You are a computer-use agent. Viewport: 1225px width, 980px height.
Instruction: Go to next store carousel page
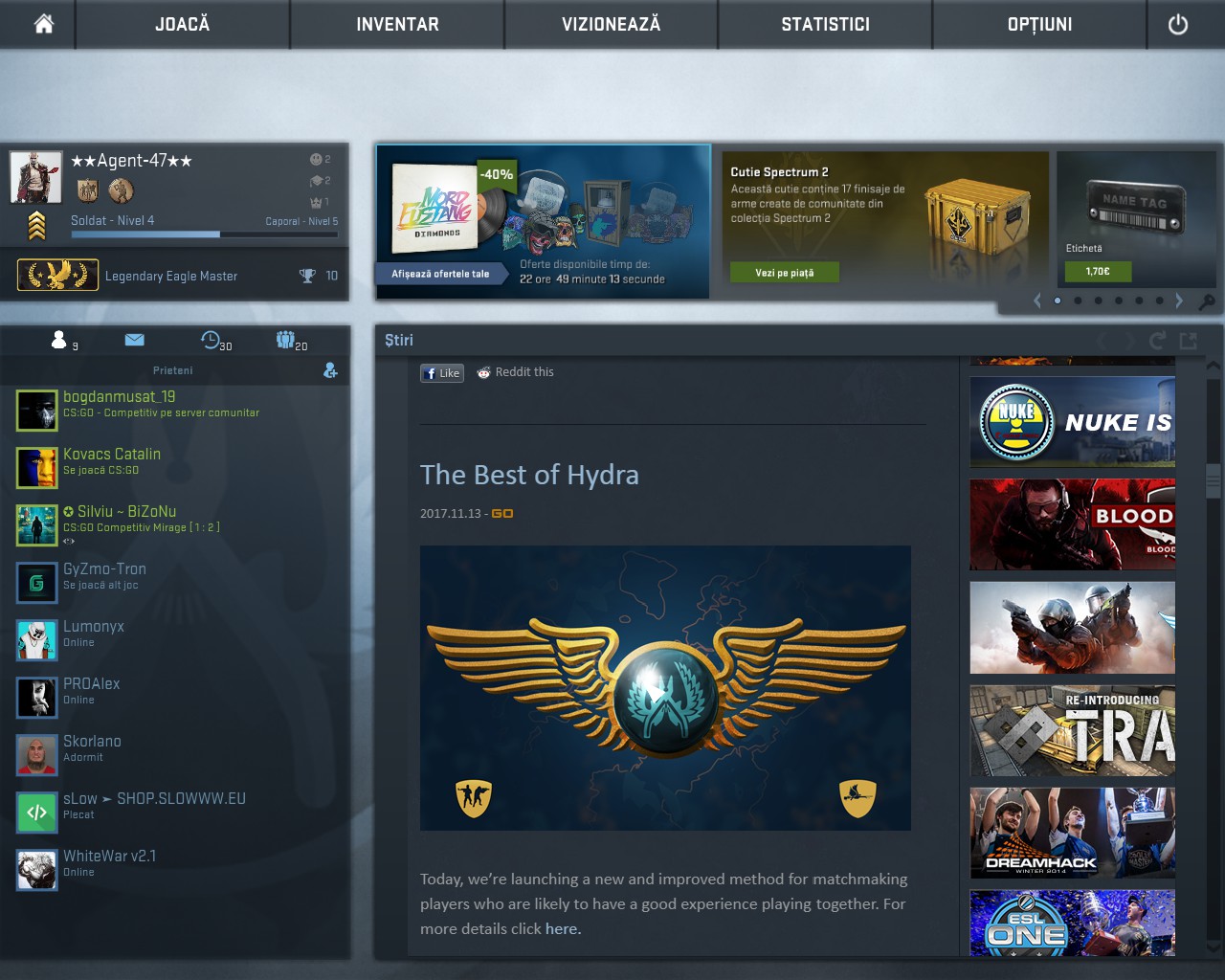(x=1179, y=301)
